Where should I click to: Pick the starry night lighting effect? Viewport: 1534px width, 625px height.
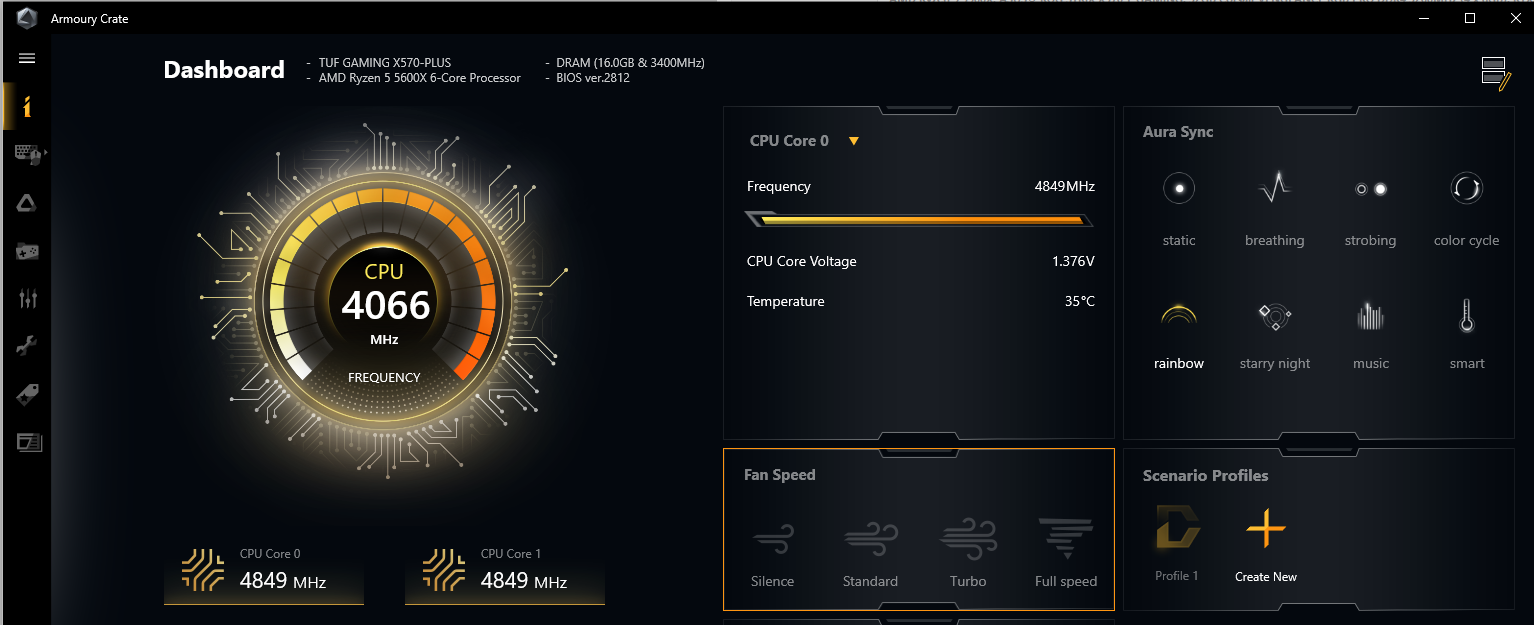pyautogui.click(x=1275, y=336)
